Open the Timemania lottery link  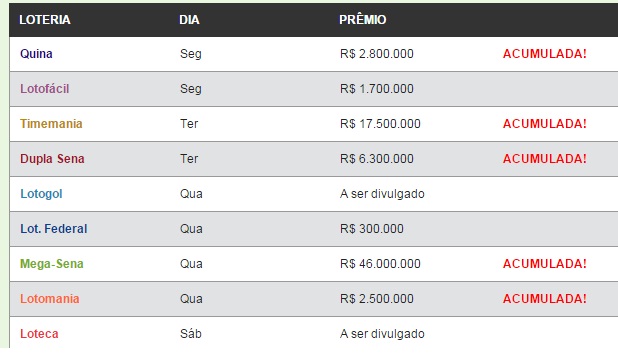click(x=51, y=124)
